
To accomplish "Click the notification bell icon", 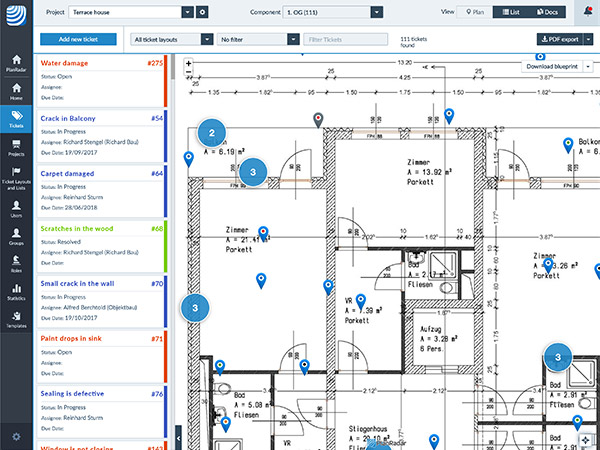I will coord(585,12).
